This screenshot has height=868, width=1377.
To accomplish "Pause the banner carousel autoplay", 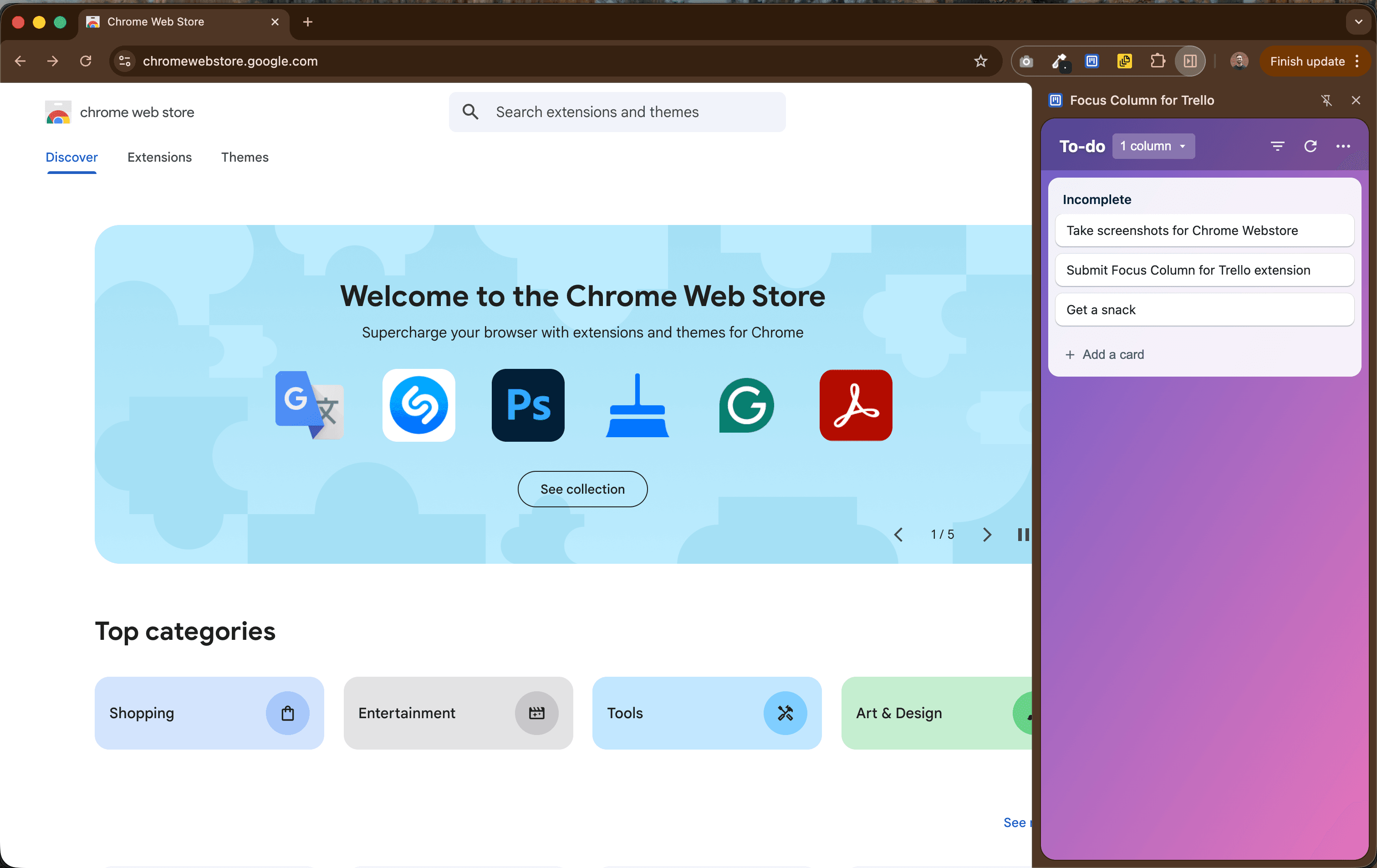I will coord(1023,534).
